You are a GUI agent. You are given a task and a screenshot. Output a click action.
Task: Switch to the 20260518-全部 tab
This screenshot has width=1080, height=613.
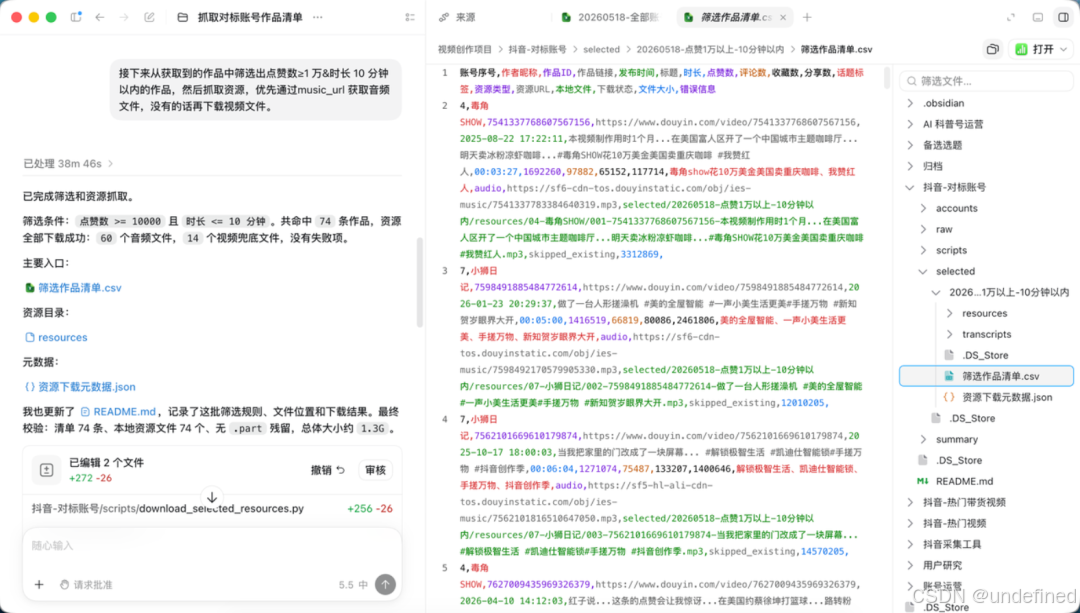coord(611,17)
